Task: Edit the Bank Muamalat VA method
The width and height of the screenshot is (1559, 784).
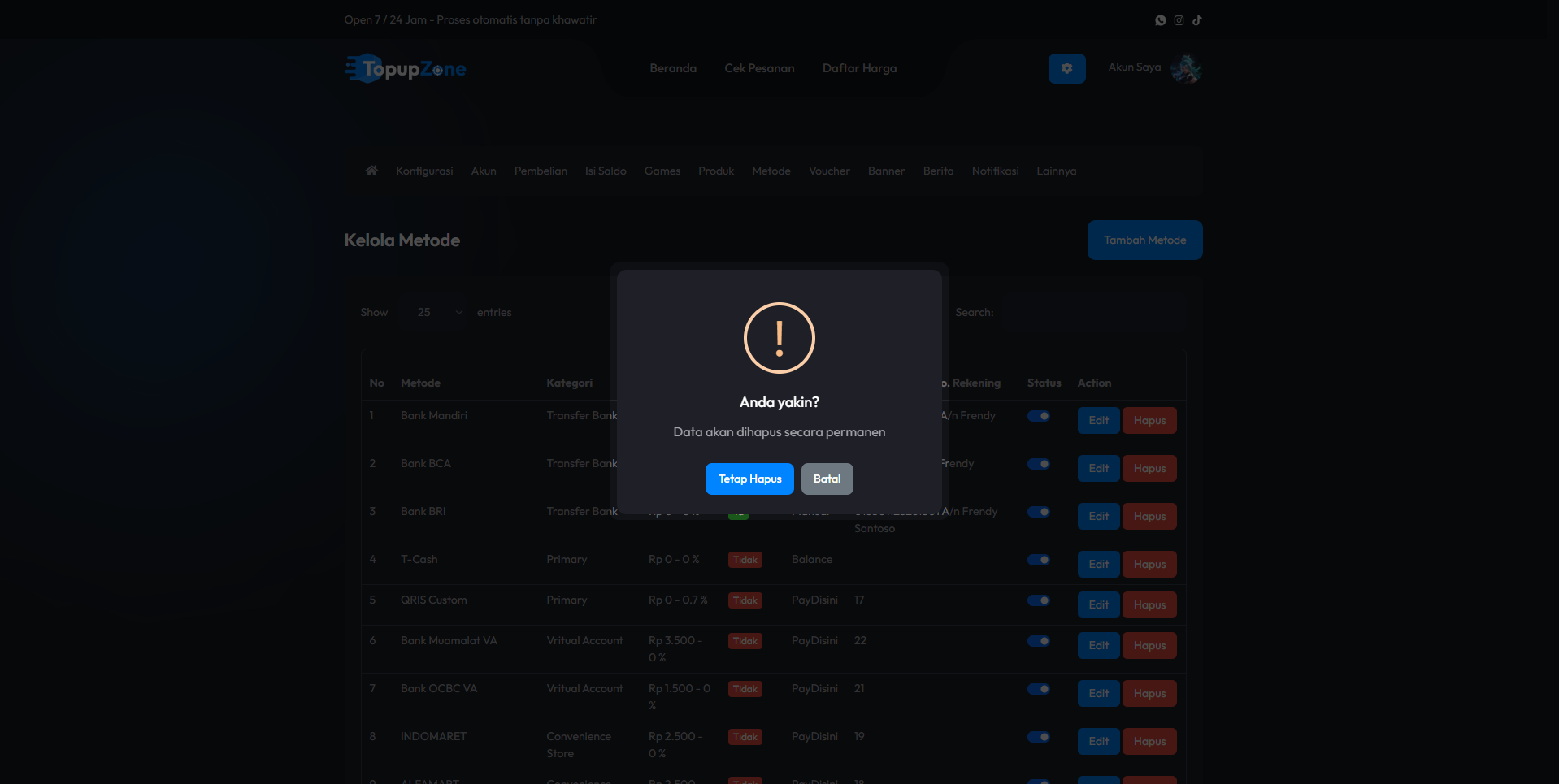Action: 1098,645
